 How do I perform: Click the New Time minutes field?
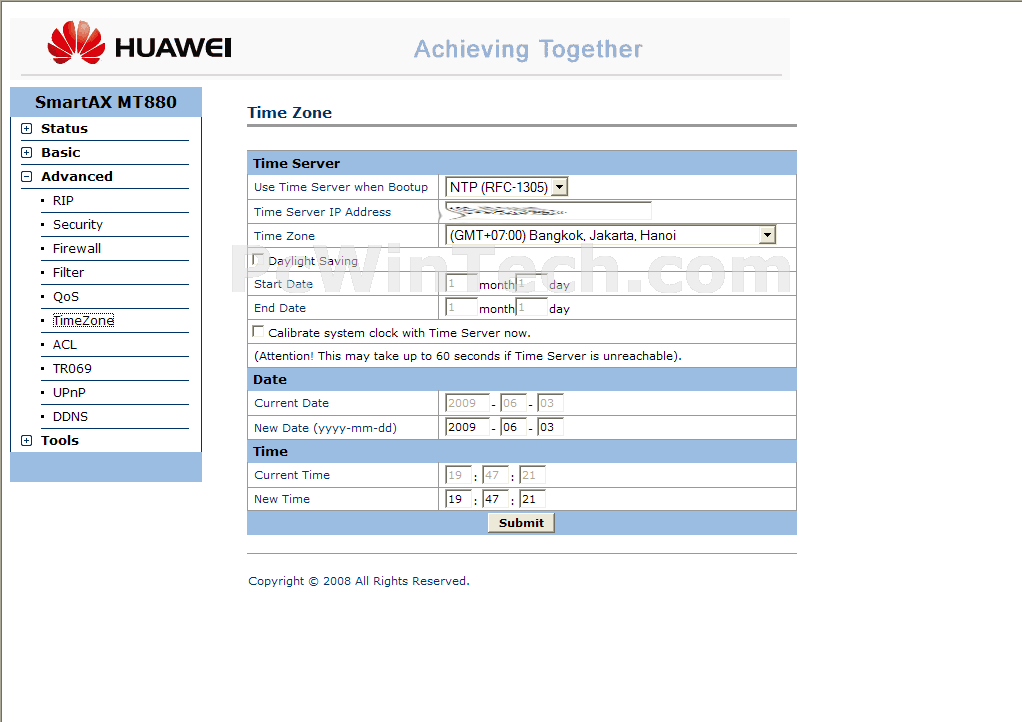[495, 499]
